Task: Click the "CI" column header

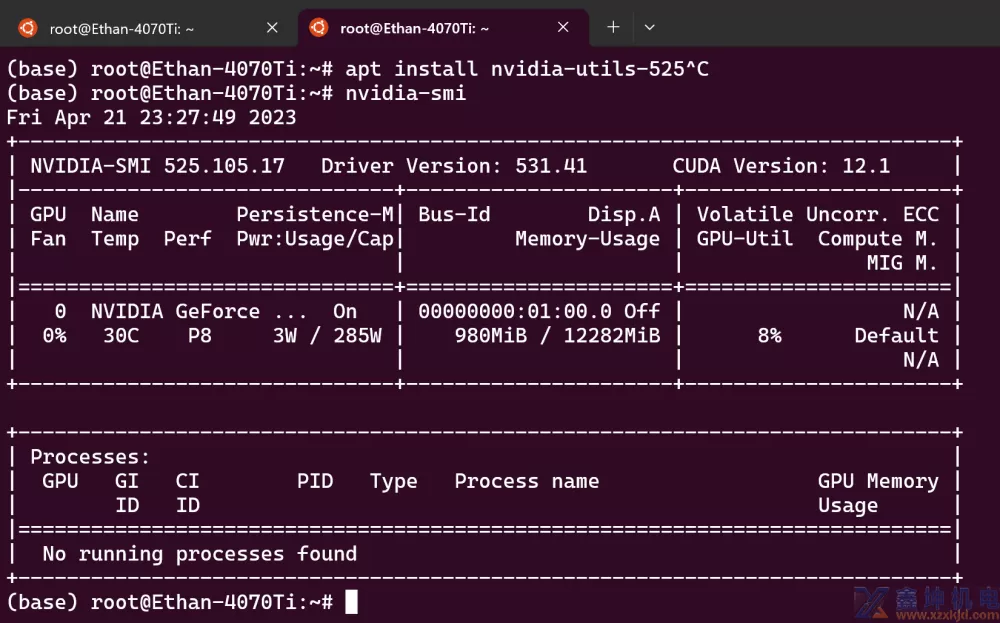Action: [188, 481]
